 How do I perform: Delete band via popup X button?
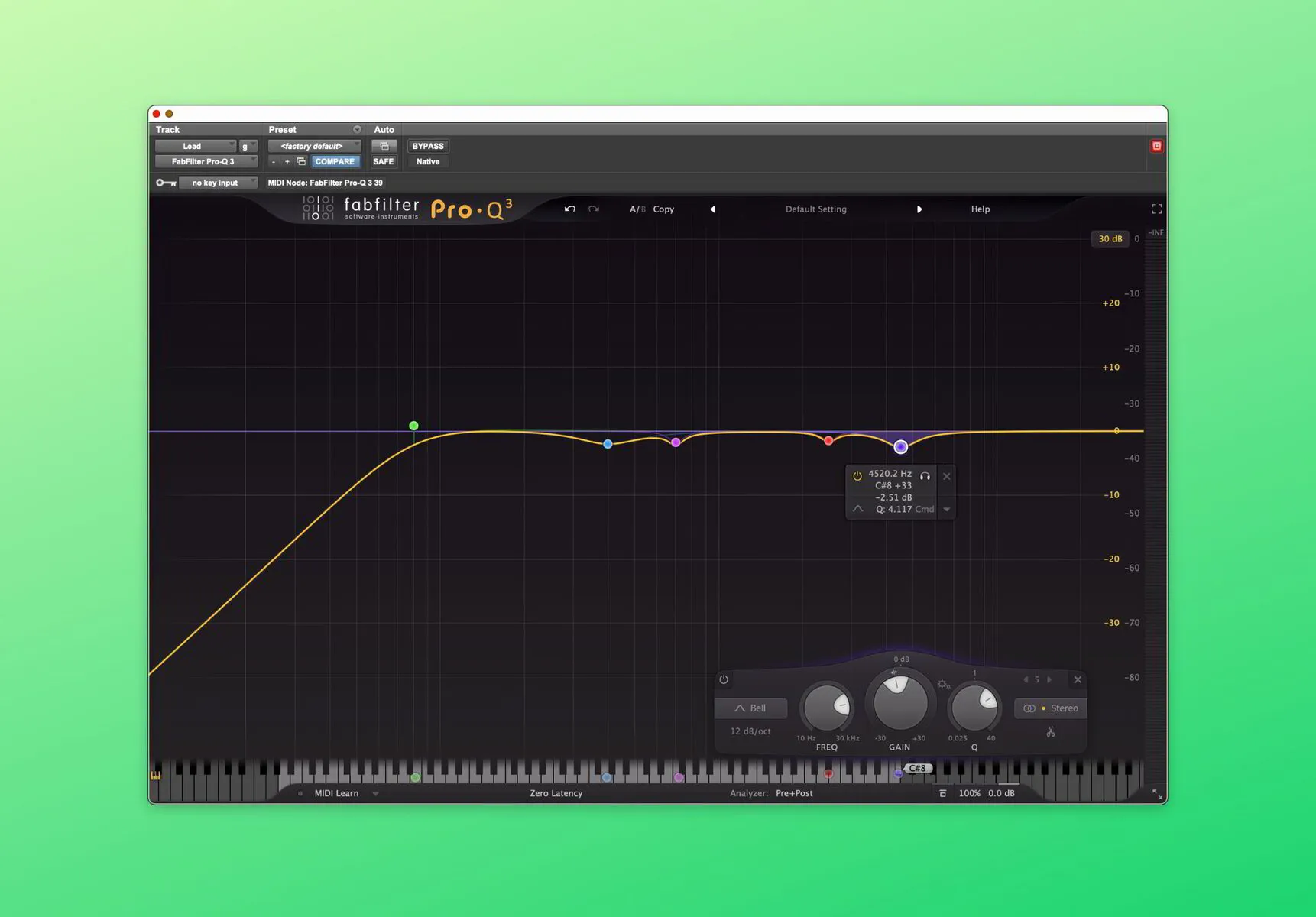coord(946,476)
